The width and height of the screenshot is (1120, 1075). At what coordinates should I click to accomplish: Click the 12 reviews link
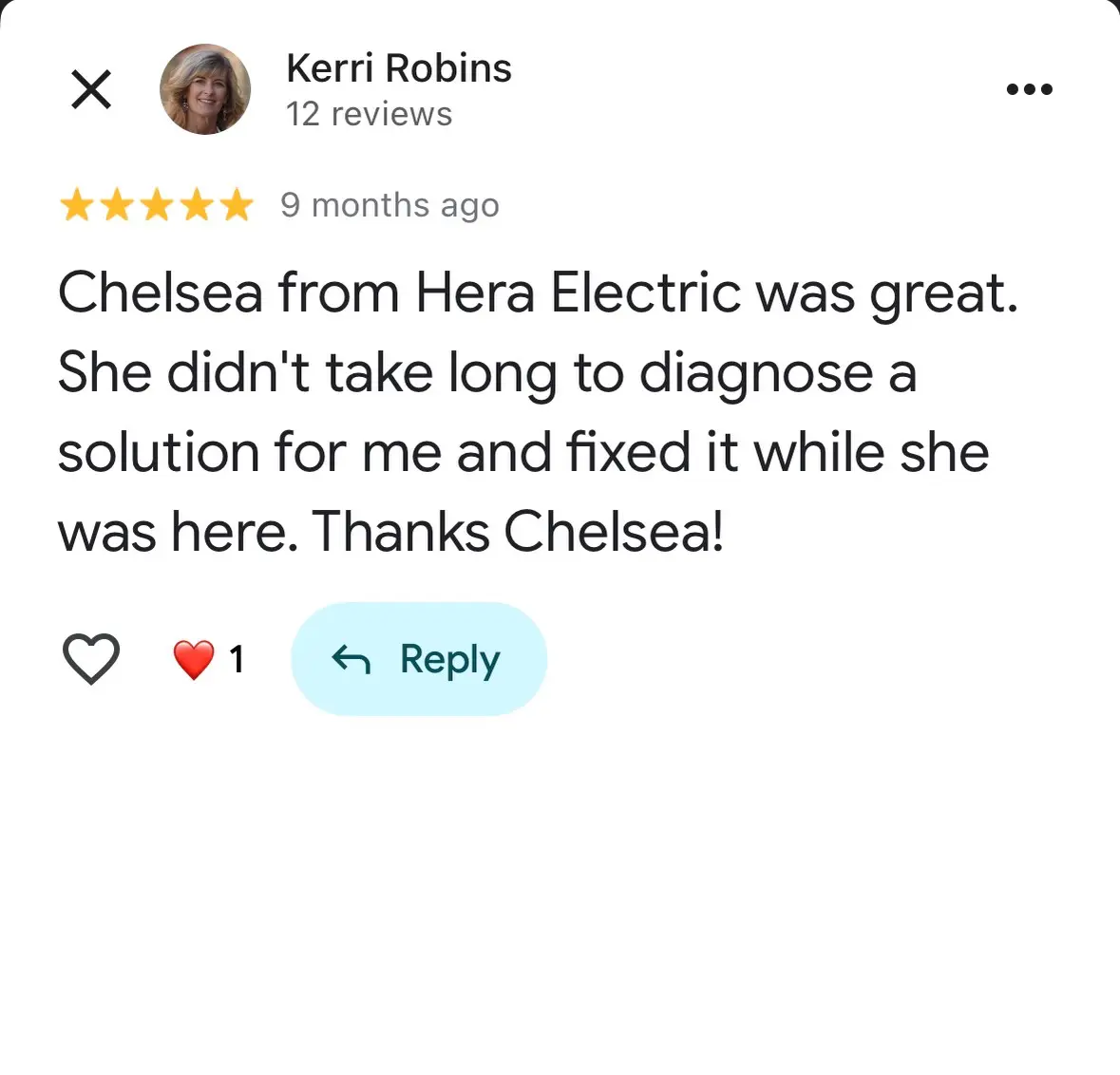tap(369, 114)
